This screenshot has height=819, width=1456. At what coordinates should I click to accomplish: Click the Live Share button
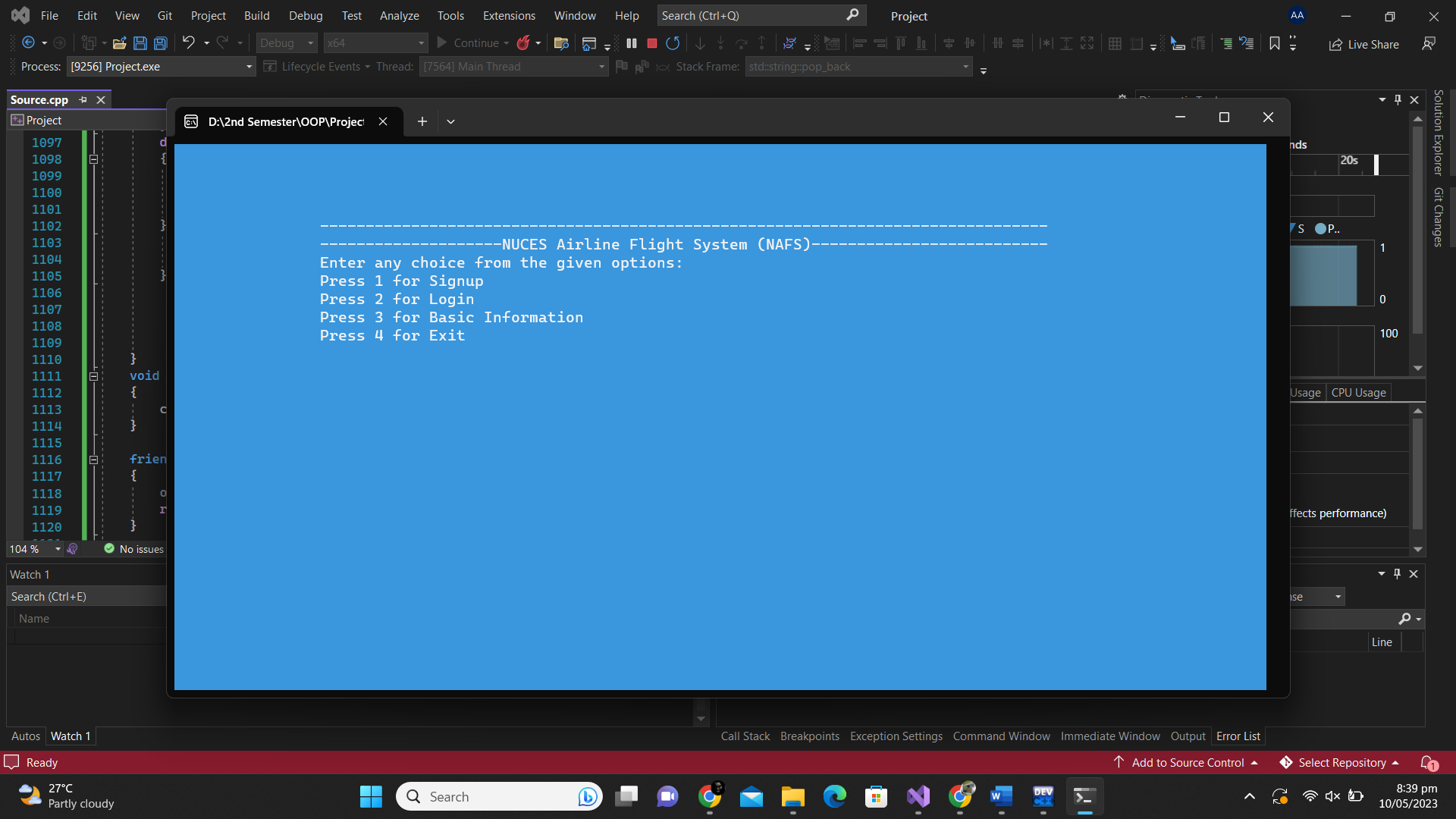[1363, 44]
